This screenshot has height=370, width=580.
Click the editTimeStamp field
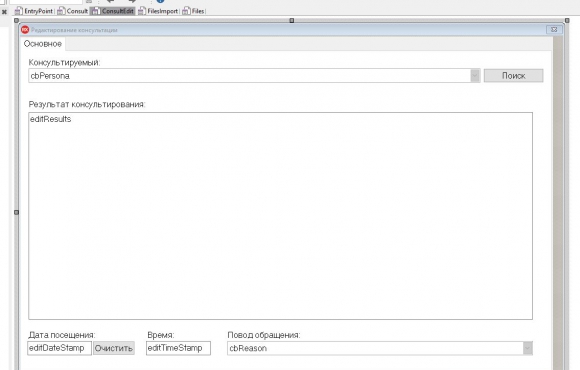[x=178, y=348]
